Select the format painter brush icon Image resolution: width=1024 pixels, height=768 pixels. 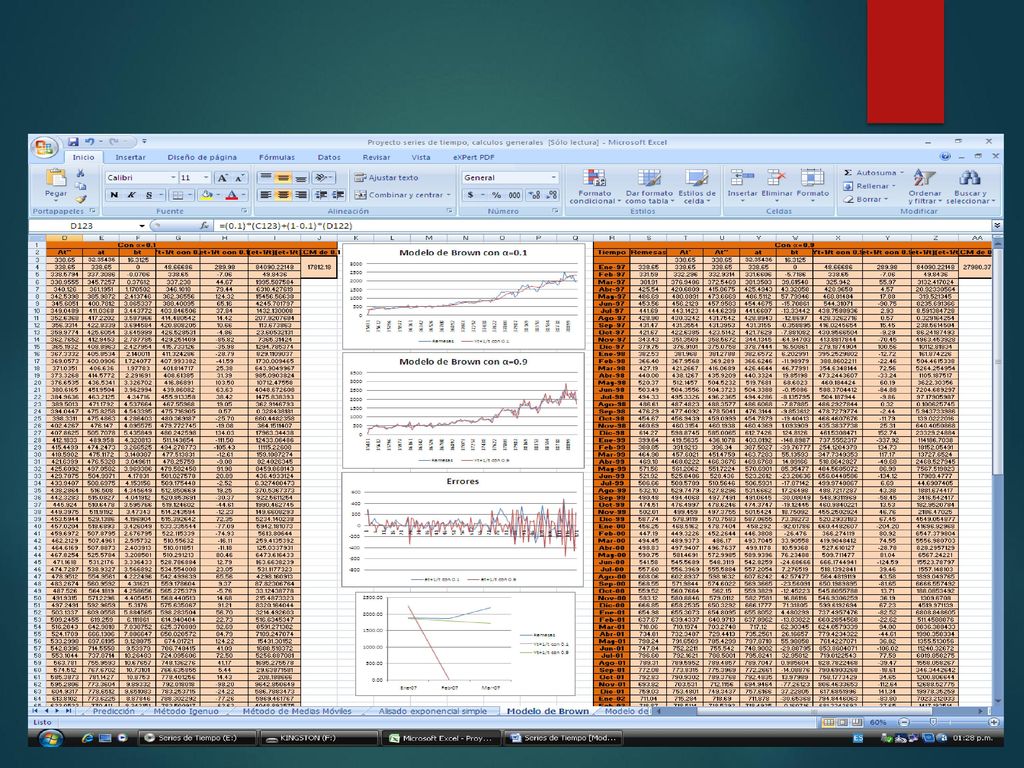pyautogui.click(x=81, y=200)
